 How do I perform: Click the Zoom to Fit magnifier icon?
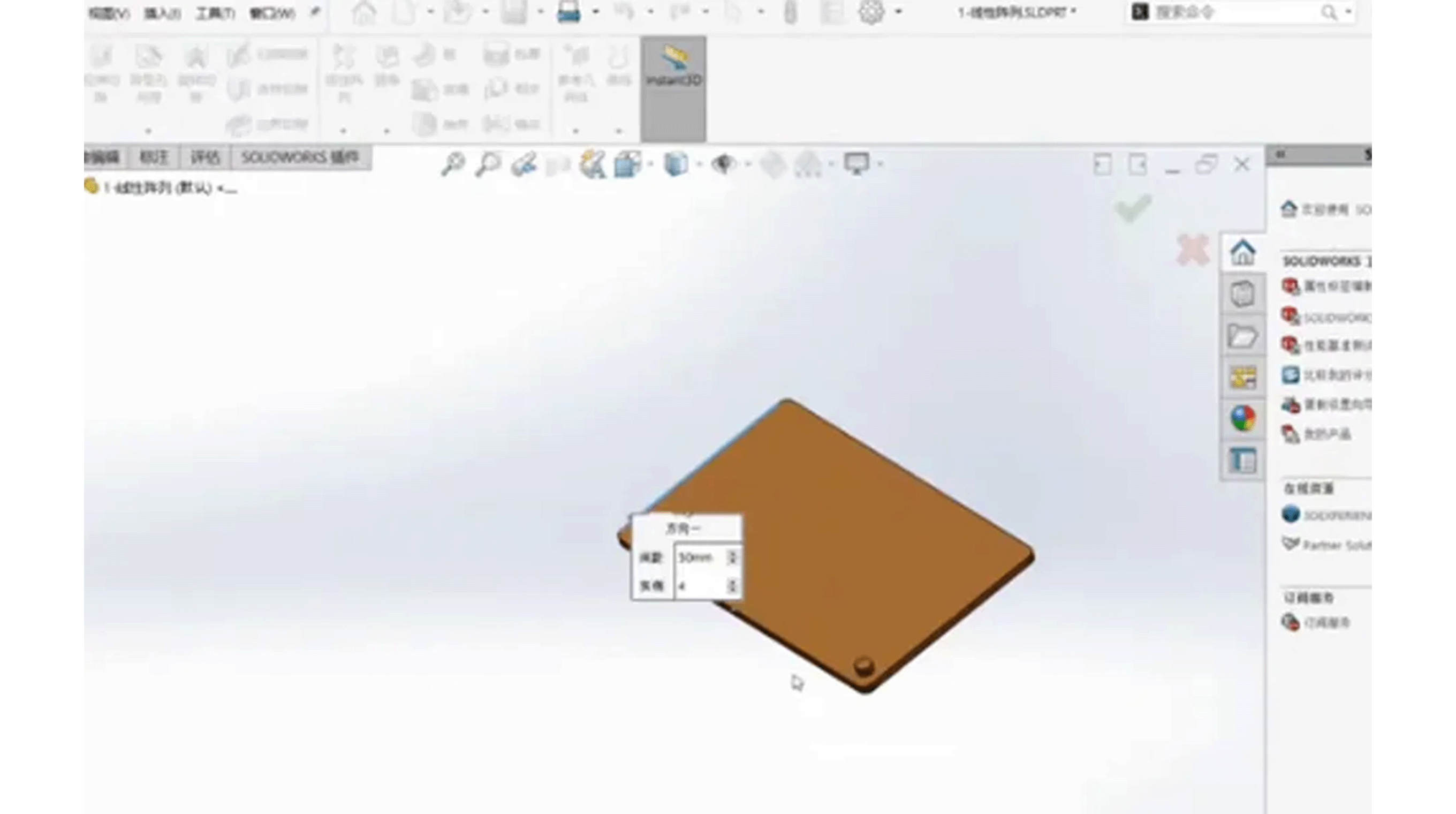[x=453, y=164]
